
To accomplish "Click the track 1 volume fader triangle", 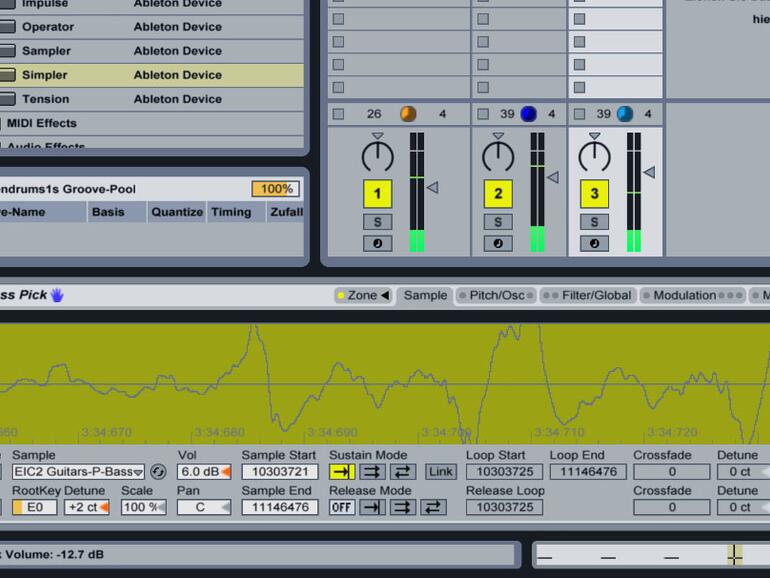I will coord(432,187).
